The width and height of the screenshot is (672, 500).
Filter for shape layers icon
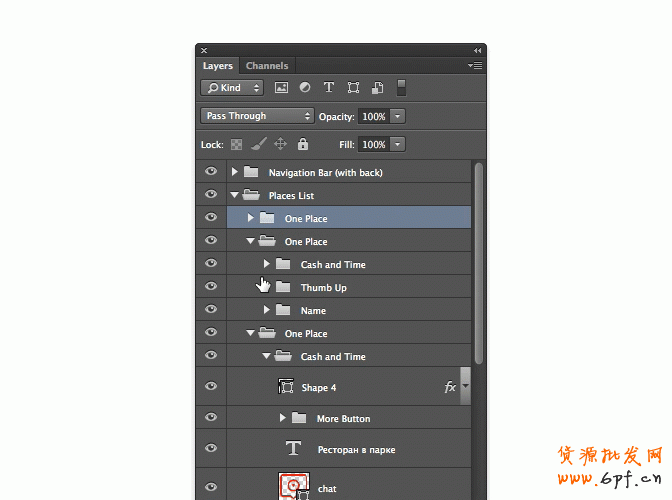tap(353, 88)
